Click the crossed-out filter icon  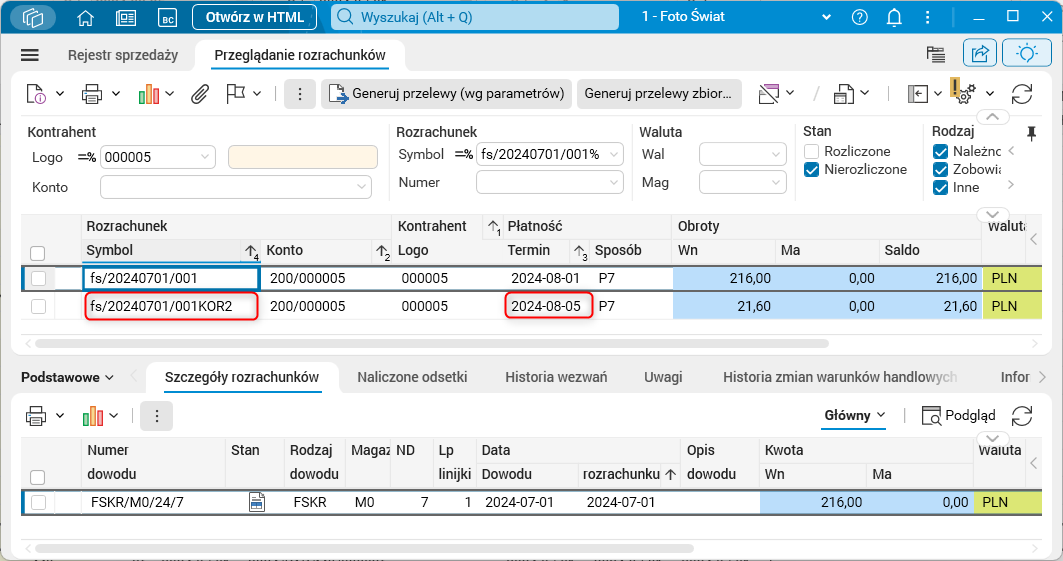pos(769,94)
